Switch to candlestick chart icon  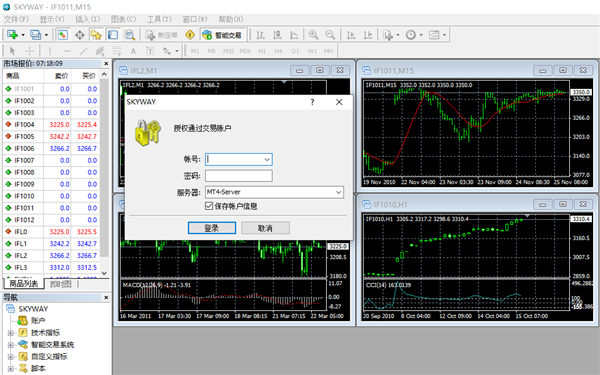click(x=277, y=35)
